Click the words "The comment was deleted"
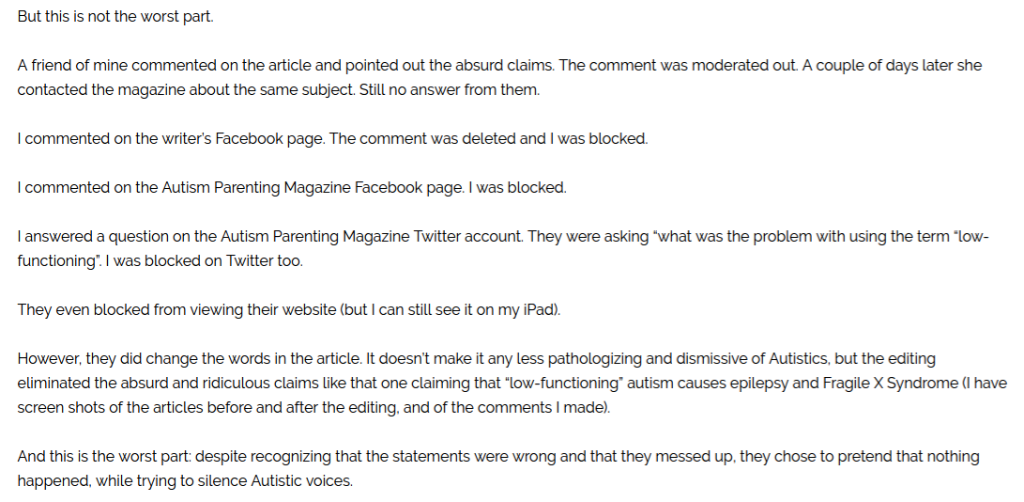Image resolution: width=1024 pixels, height=502 pixels. [x=410, y=139]
